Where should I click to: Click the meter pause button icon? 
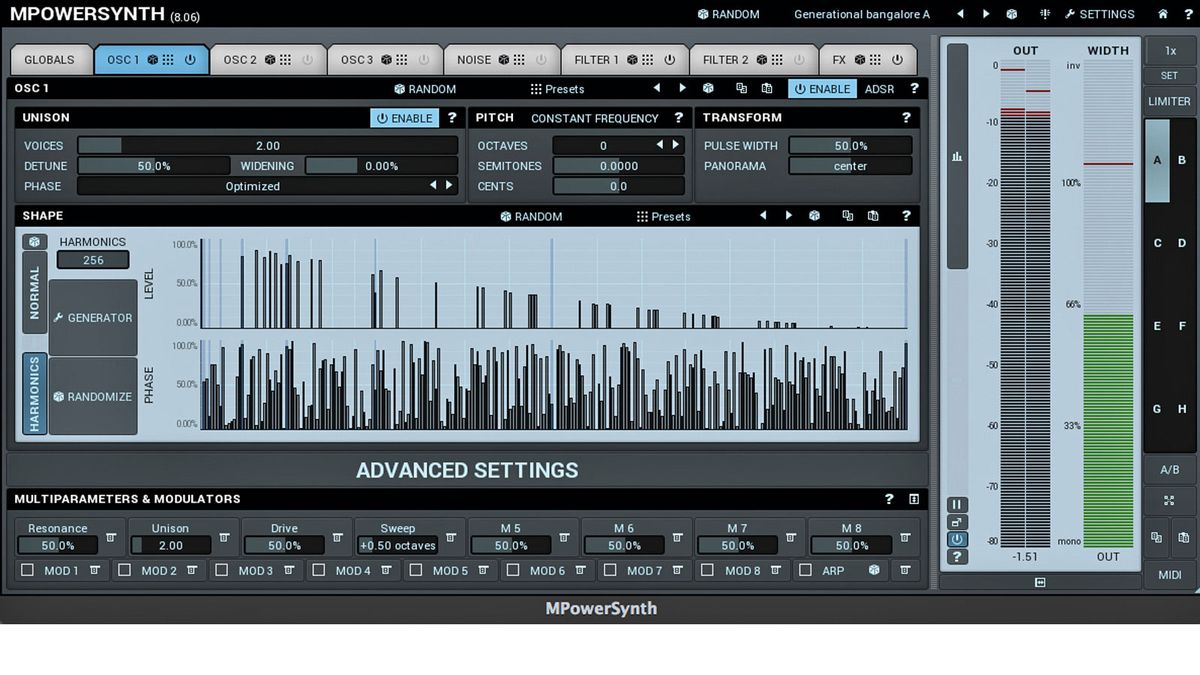pos(957,505)
